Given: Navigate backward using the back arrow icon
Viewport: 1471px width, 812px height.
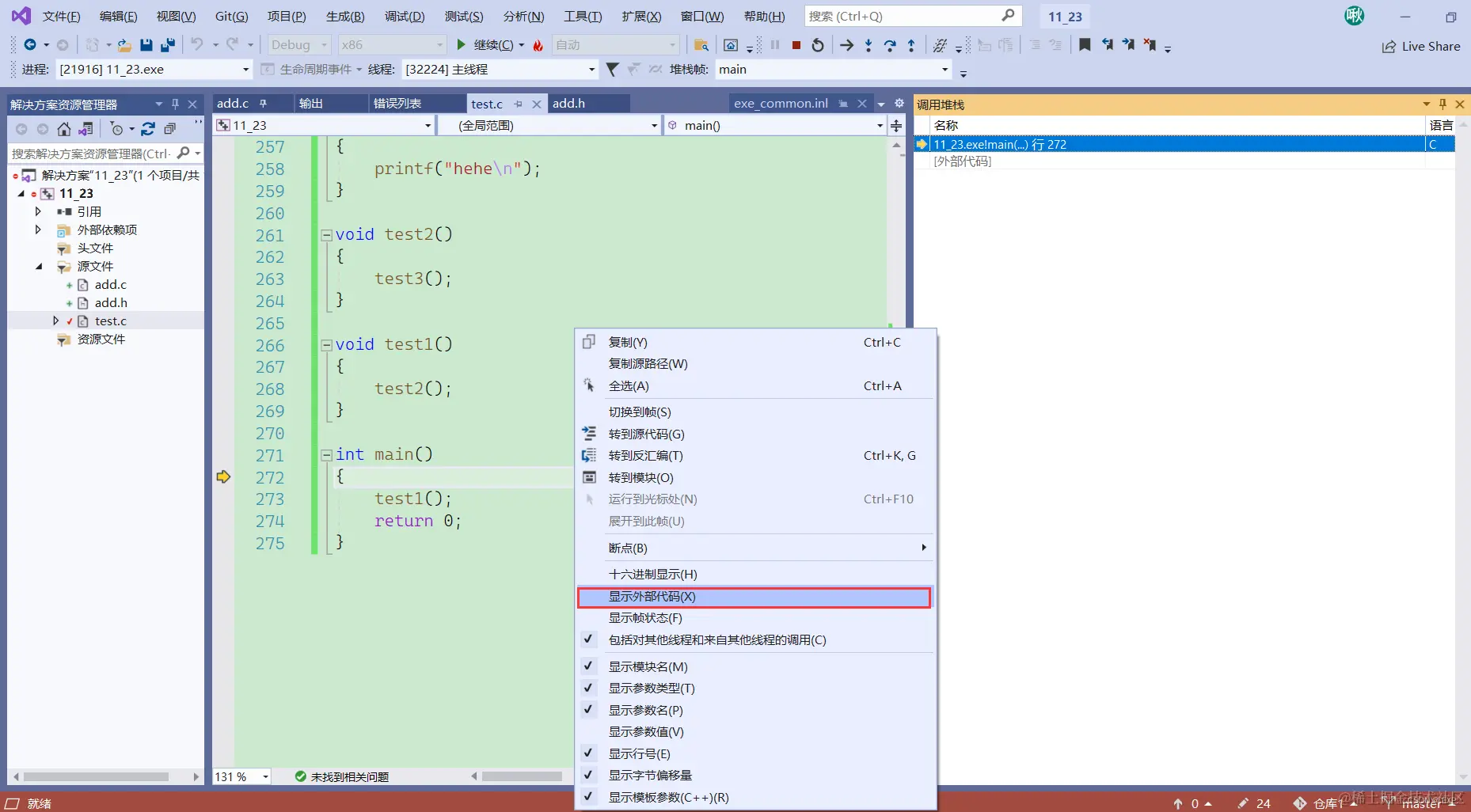Looking at the screenshot, I should [x=30, y=45].
